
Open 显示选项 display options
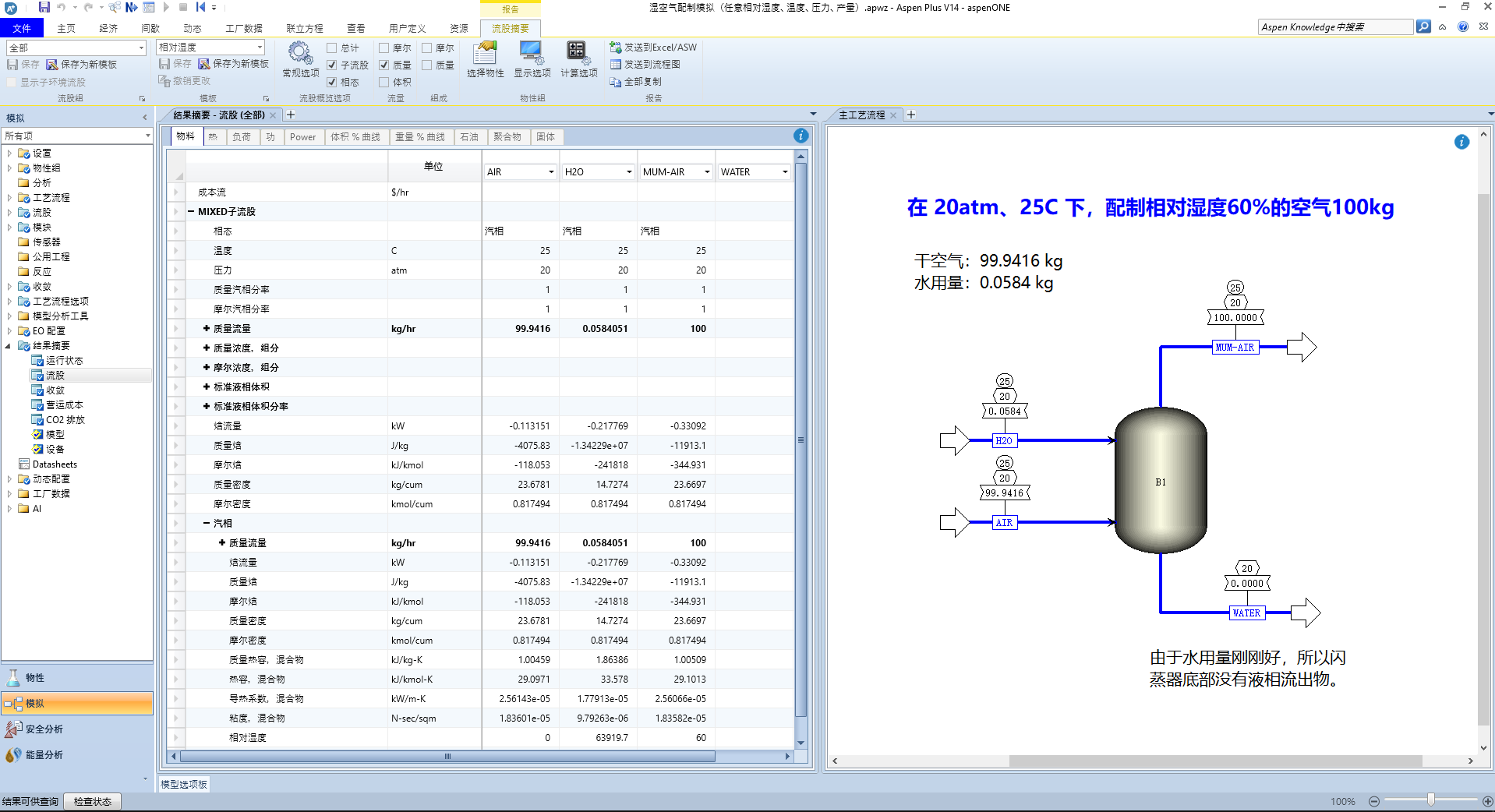tap(532, 59)
